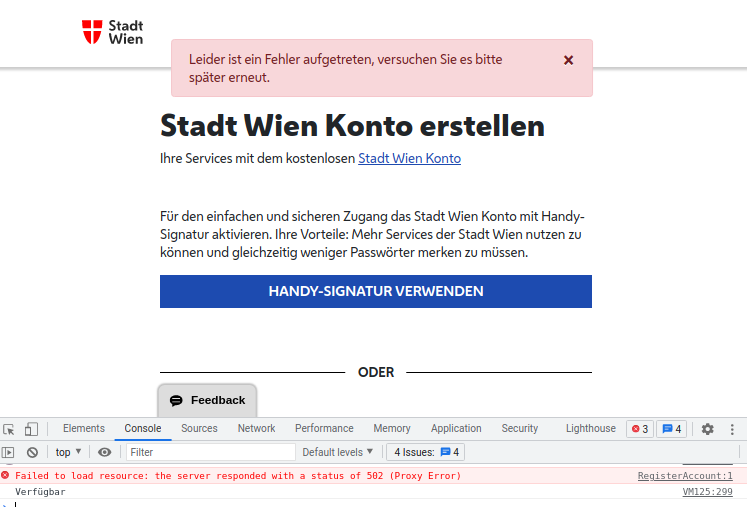This screenshot has width=747, height=507.
Task: Switch to the Security tab
Action: point(519,428)
